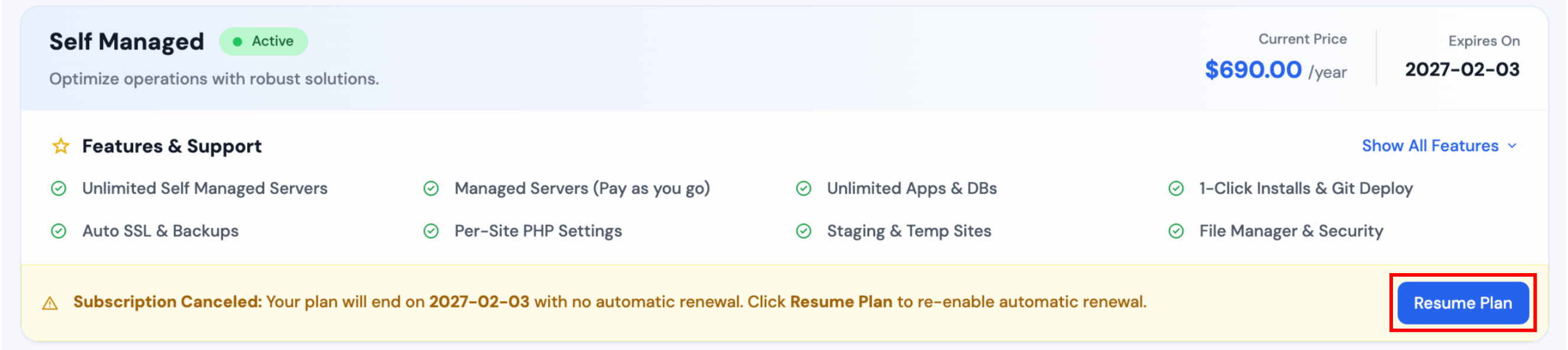This screenshot has height=350, width=1568.
Task: Click the checkmark beside Unlimited Apps & DBs
Action: click(x=804, y=188)
